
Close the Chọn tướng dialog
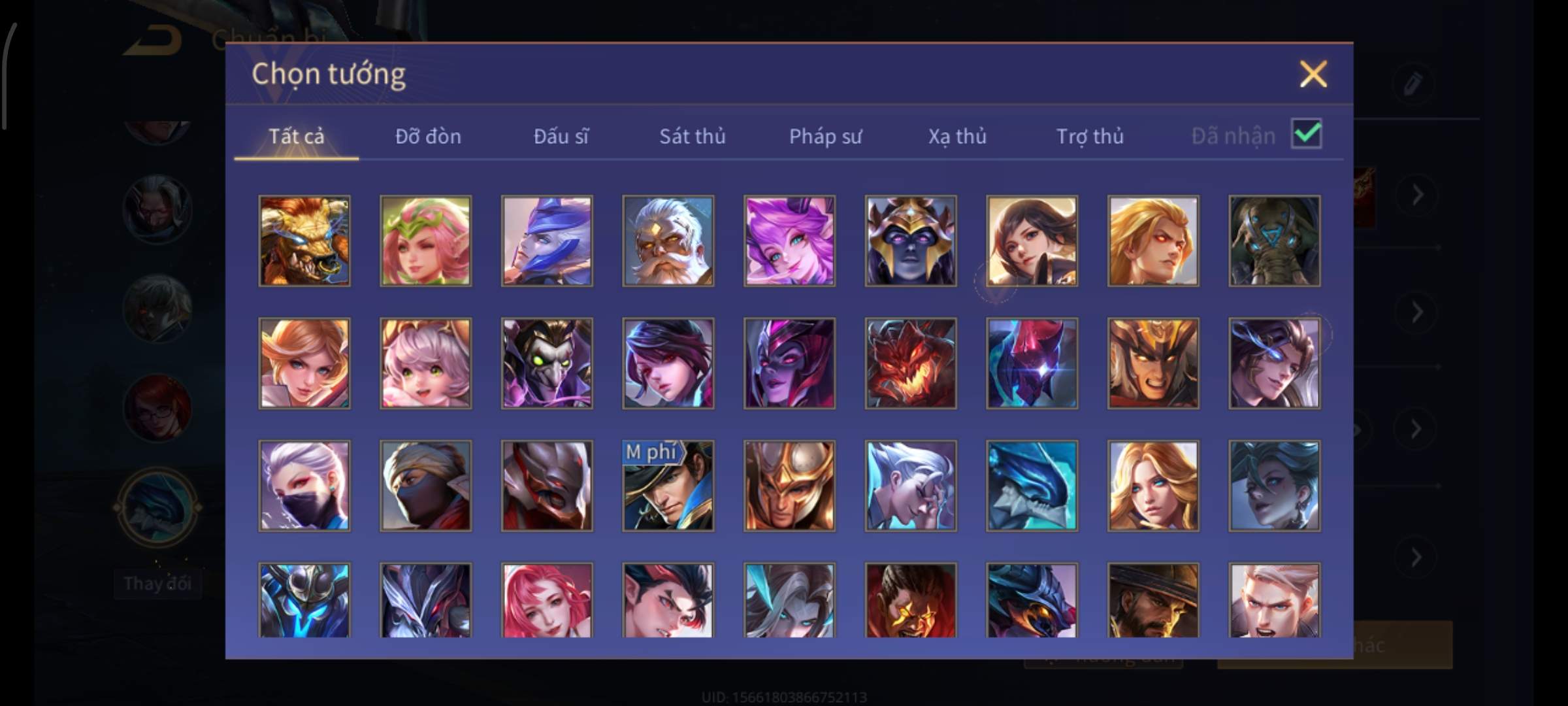1313,74
